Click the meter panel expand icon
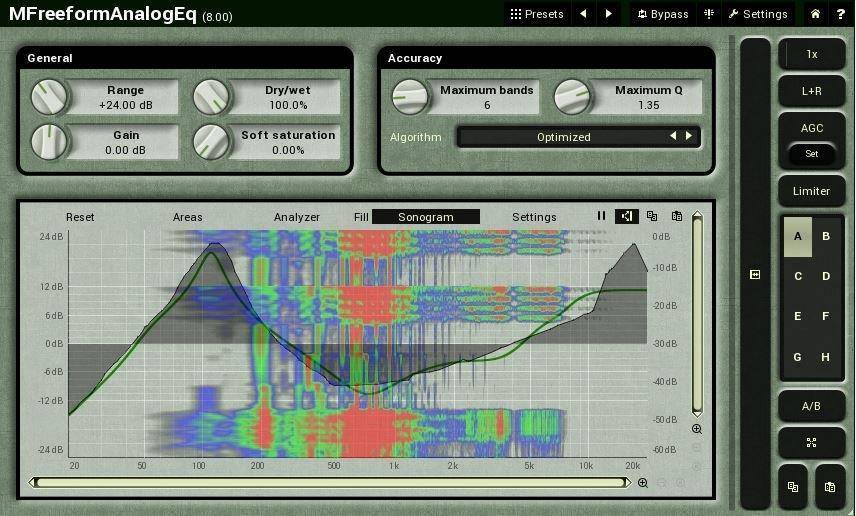The image size is (856, 516). [x=755, y=275]
